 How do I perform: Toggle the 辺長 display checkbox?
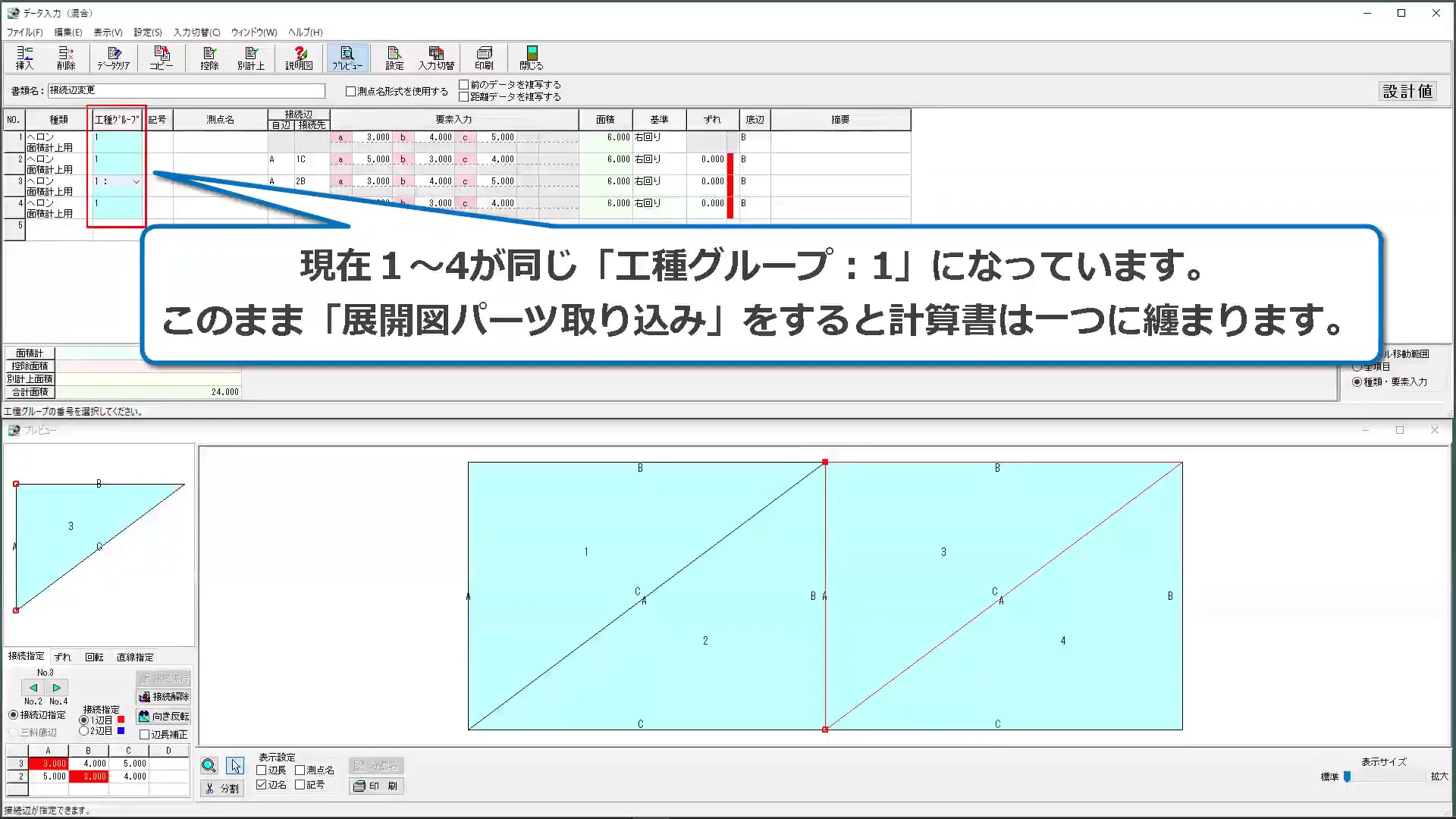point(262,770)
